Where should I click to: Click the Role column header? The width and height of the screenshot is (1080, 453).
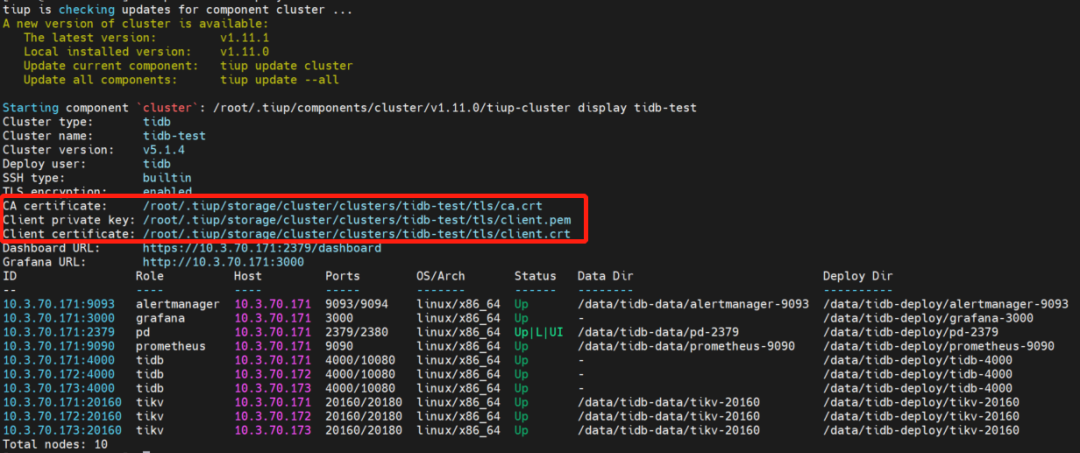coord(149,276)
